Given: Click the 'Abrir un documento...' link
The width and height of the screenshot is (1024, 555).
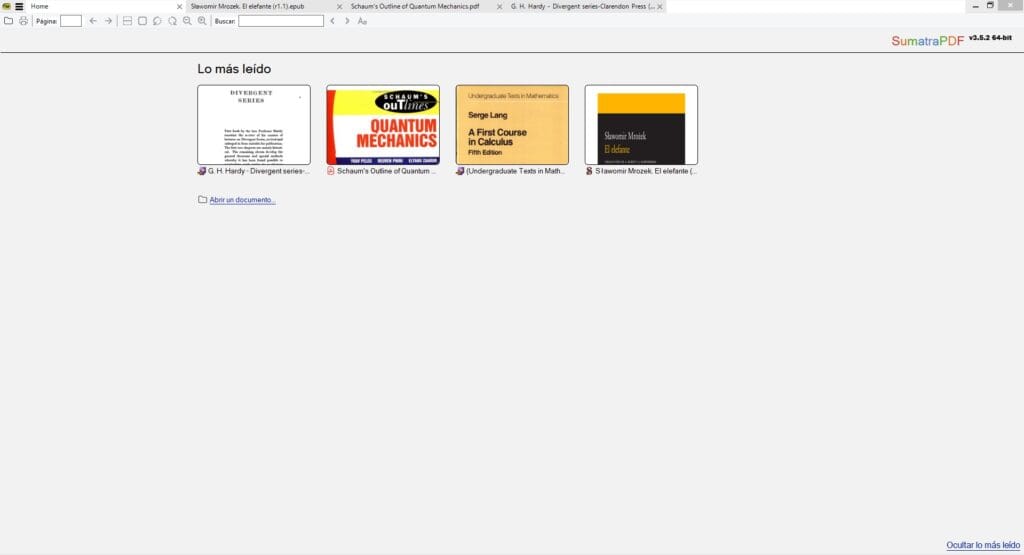Looking at the screenshot, I should click(242, 200).
